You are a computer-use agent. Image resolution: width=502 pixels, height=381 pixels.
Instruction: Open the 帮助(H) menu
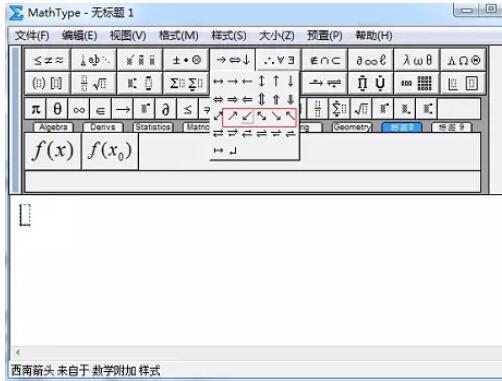click(x=374, y=35)
